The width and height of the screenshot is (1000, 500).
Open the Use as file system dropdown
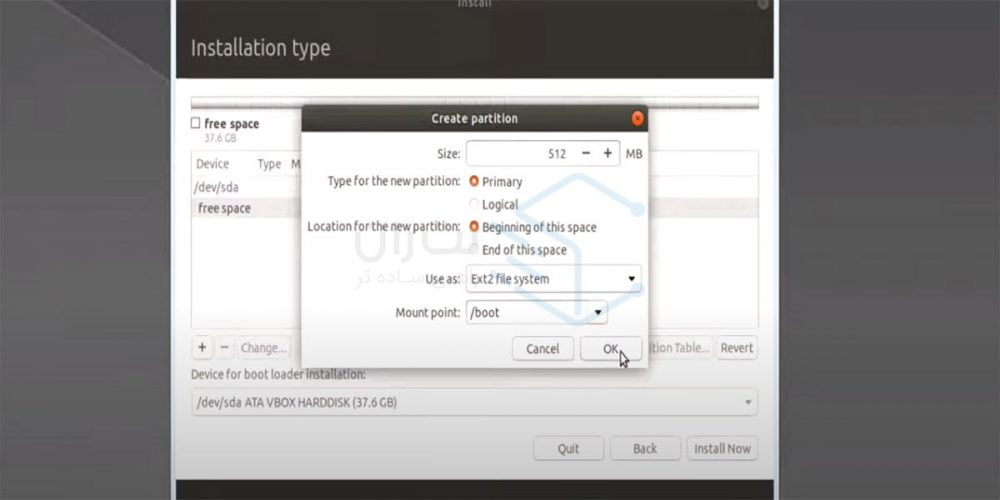pyautogui.click(x=554, y=279)
